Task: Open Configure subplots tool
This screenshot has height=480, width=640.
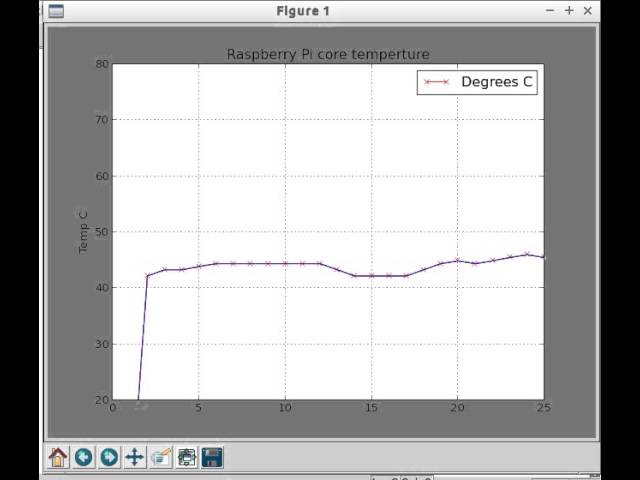Action: (x=187, y=457)
